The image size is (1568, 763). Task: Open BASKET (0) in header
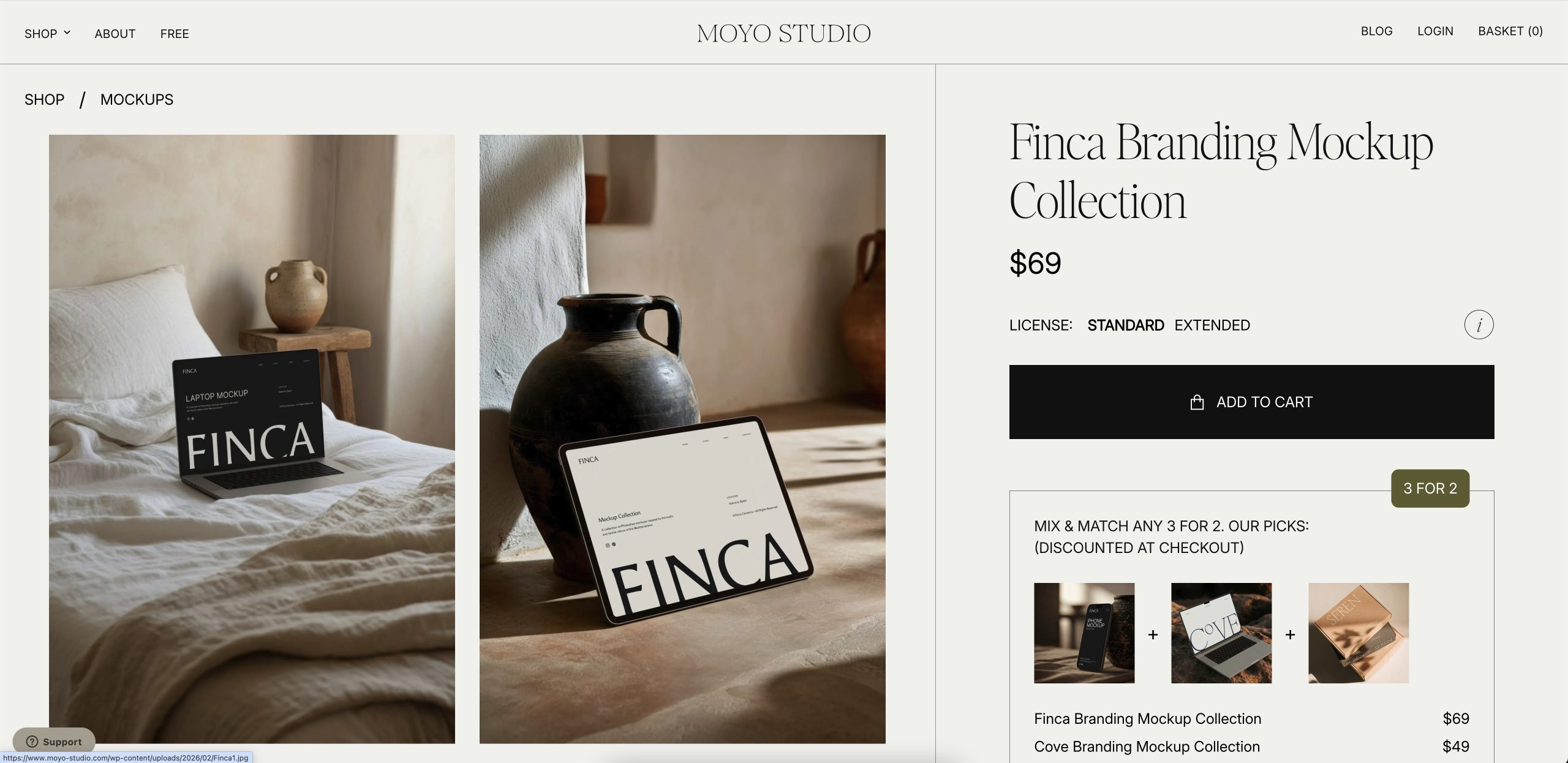tap(1510, 31)
